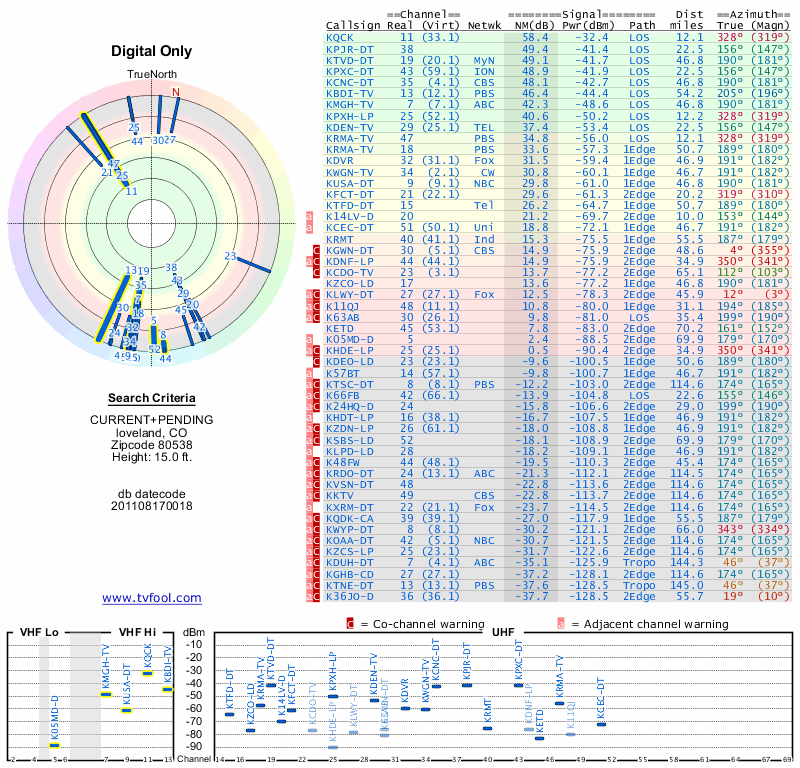Click the adjacent warning badge beside K14LV-D row
800x768 pixels.
[x=309, y=216]
